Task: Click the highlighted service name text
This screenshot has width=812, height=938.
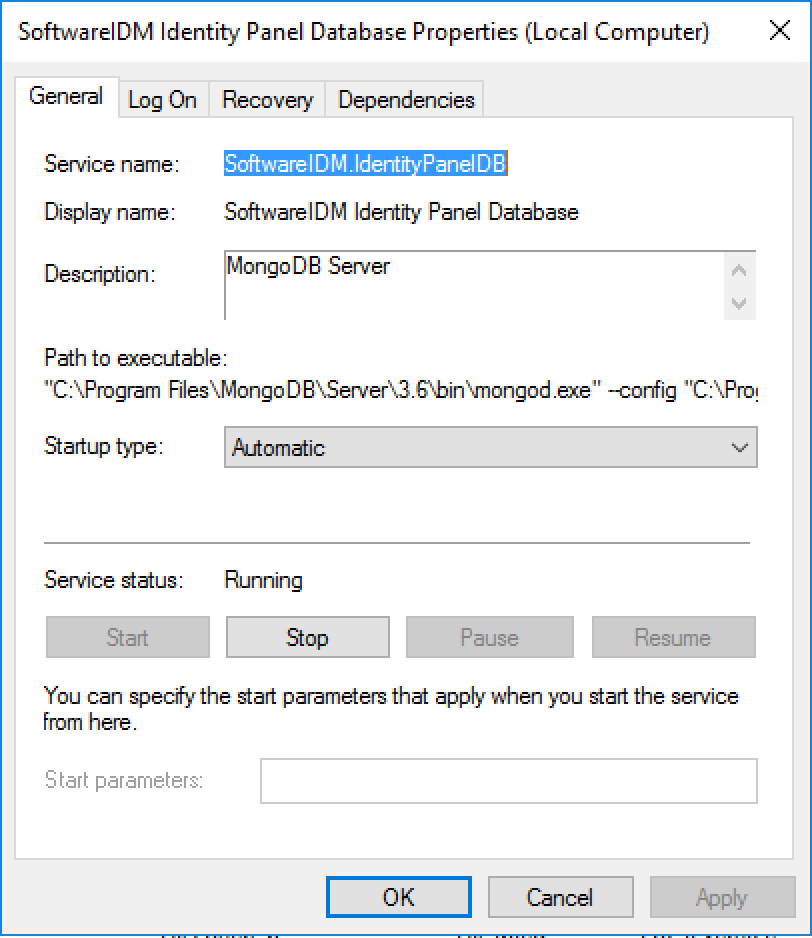Action: pos(366,164)
